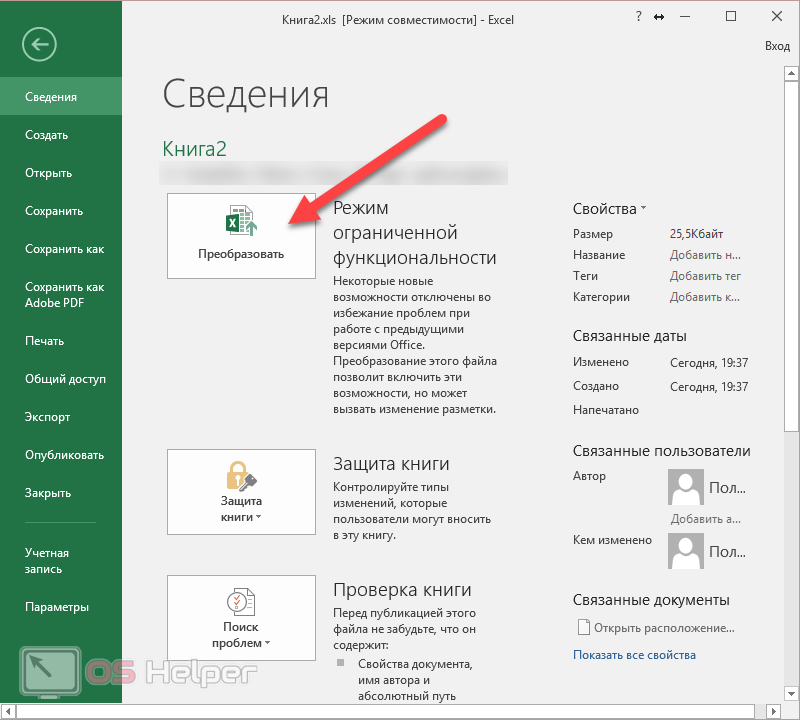The width and height of the screenshot is (800, 720).
Task: Click the Защита книги lock icon
Action: (x=241, y=475)
